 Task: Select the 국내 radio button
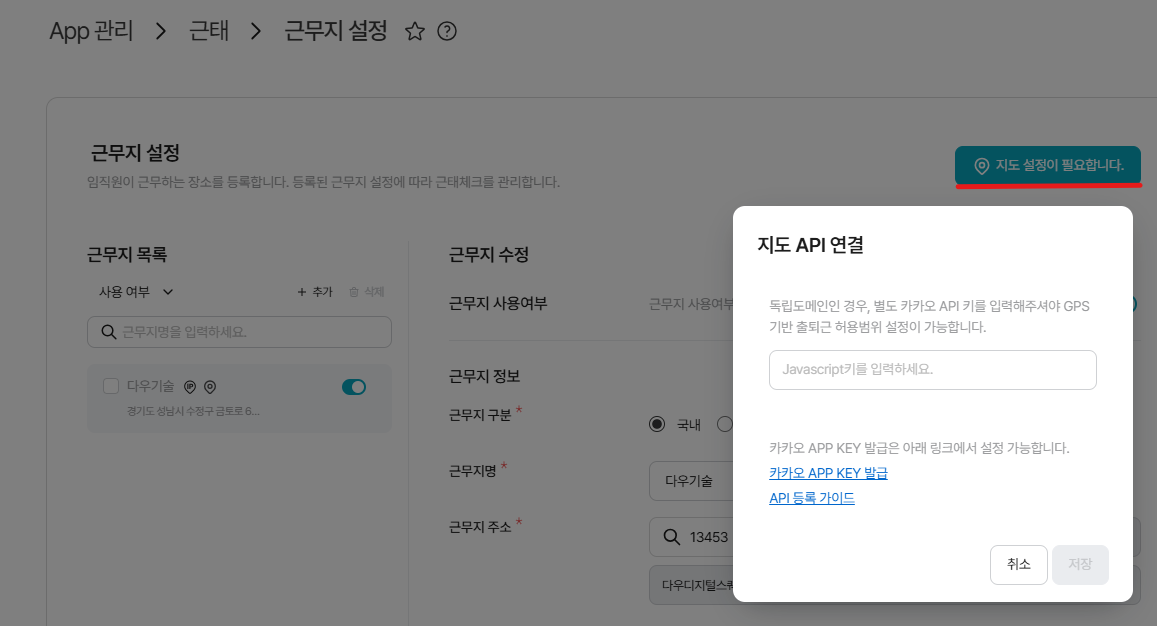point(657,424)
